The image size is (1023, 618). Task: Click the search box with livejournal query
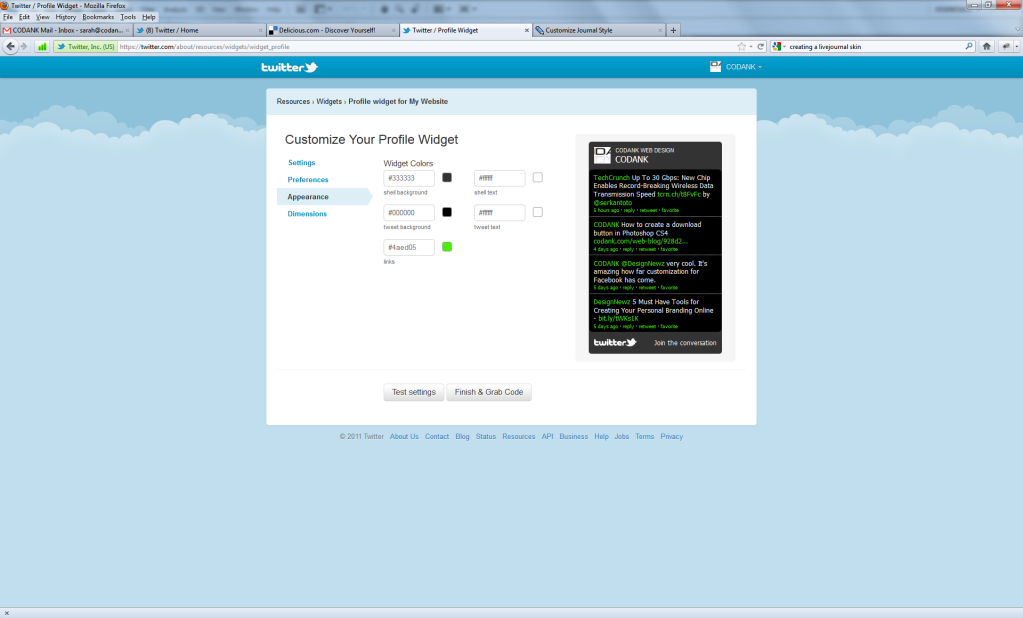click(874, 46)
